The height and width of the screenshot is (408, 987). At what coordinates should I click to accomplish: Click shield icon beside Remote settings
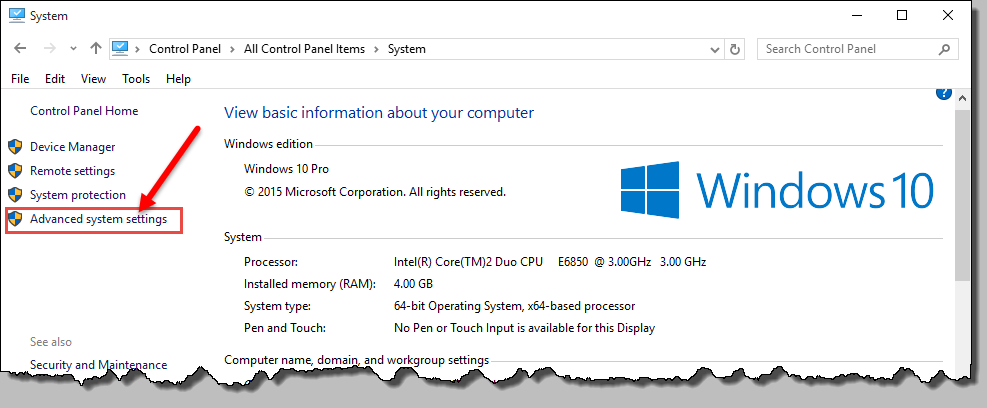(15, 171)
